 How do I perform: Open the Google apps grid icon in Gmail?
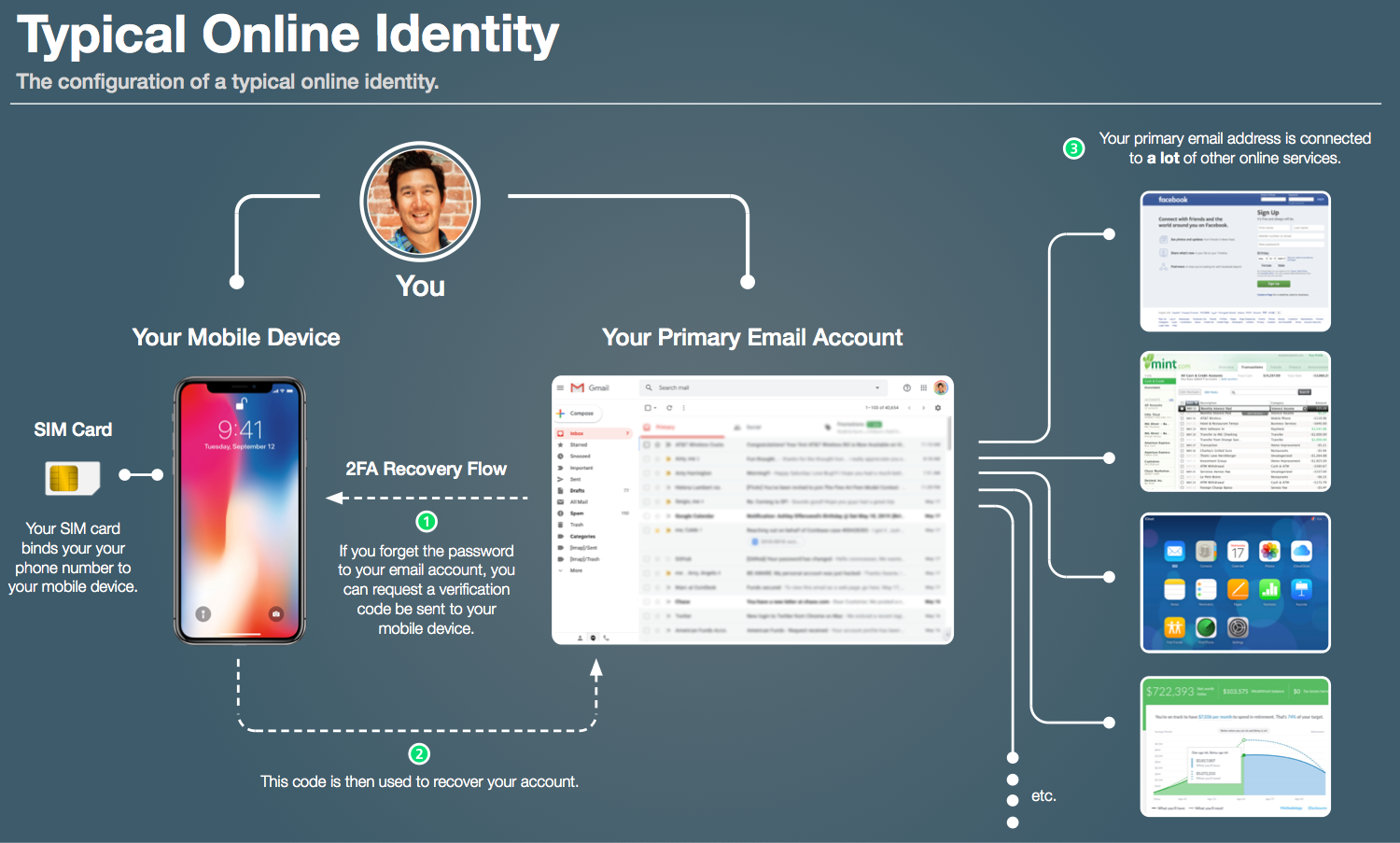tap(923, 388)
